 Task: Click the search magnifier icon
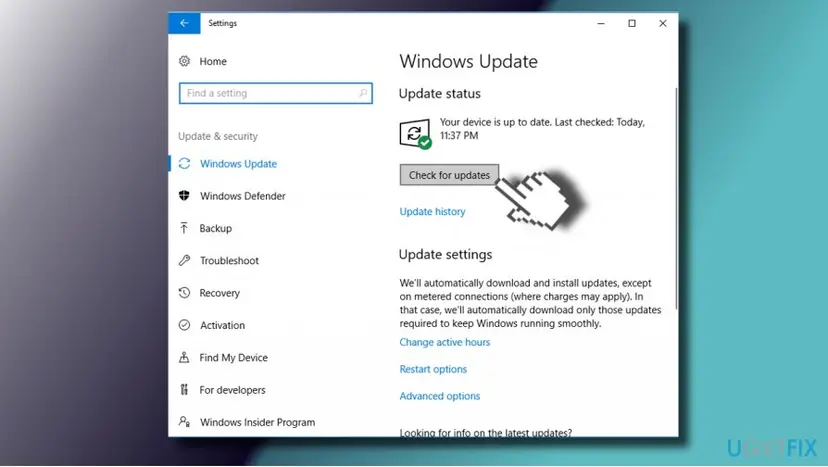coord(363,93)
